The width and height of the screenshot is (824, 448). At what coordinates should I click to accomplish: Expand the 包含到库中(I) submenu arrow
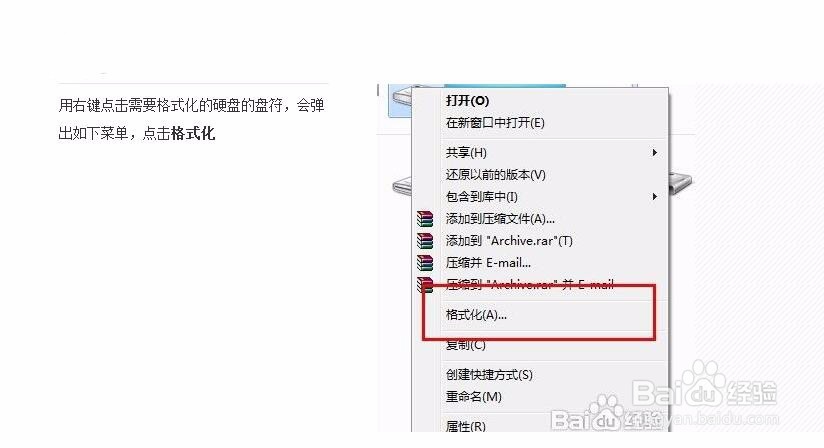click(x=654, y=196)
